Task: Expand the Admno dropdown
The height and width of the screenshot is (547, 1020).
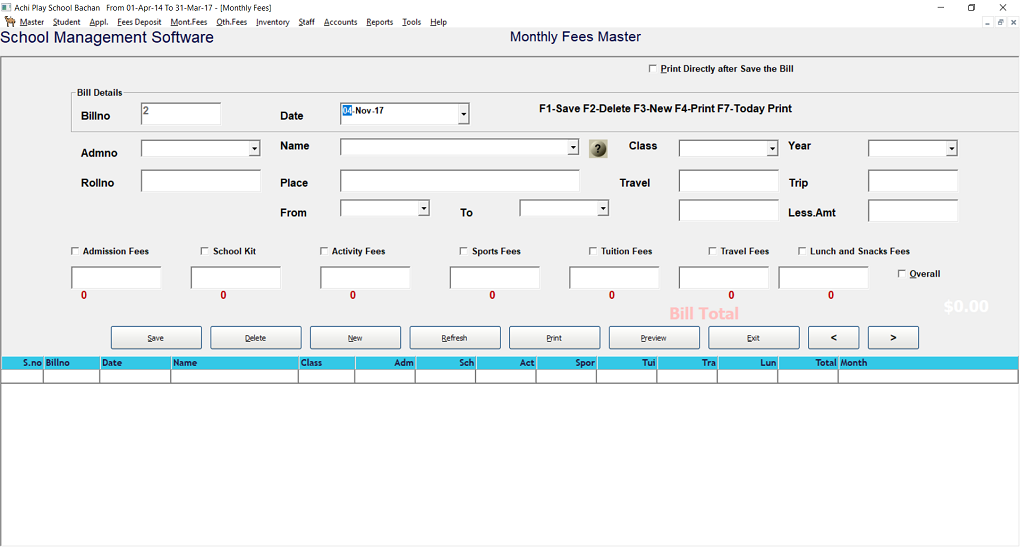Action: coord(254,149)
